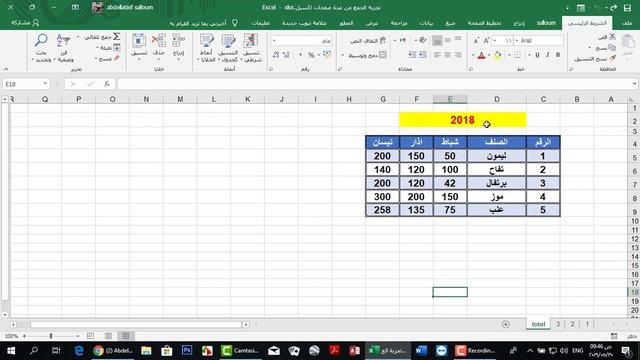
Task: Click the Orientation text angle icon
Action: point(423,40)
